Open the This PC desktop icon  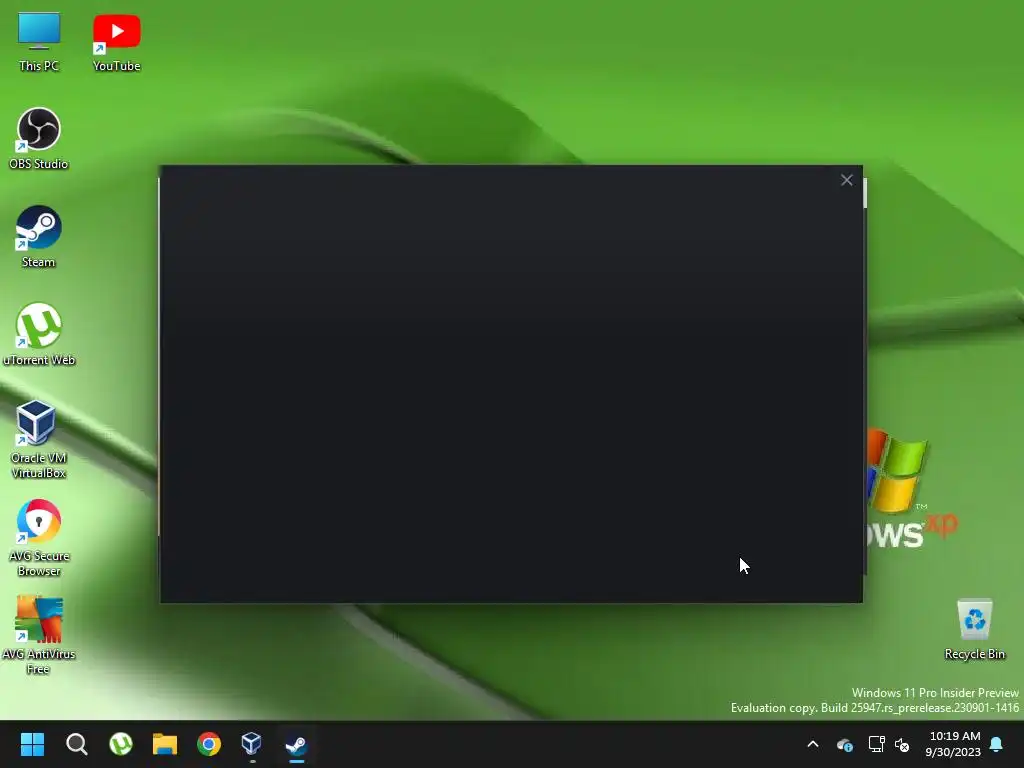click(39, 42)
